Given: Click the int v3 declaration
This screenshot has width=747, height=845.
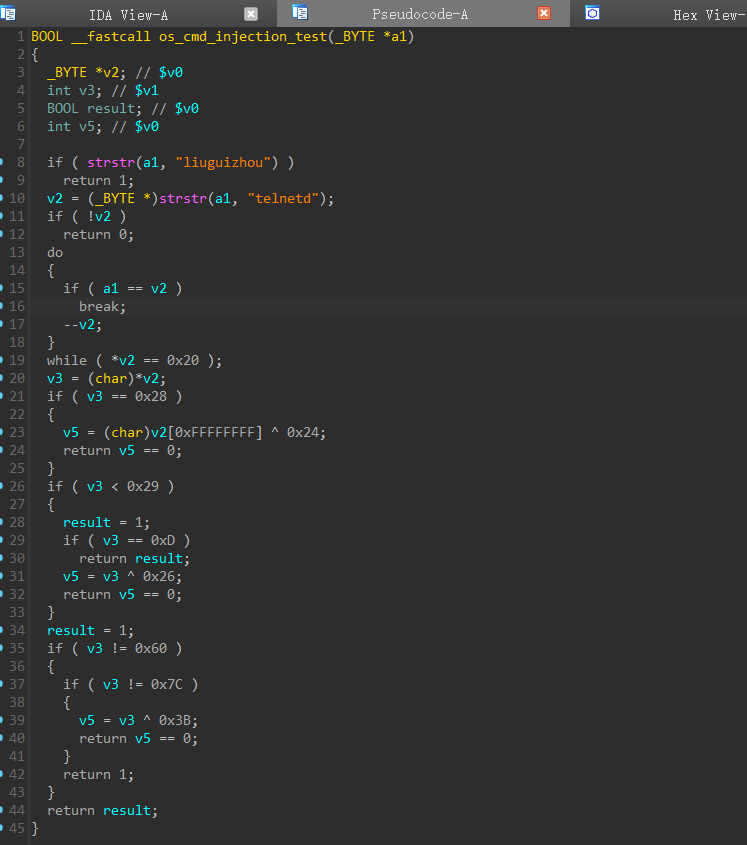Looking at the screenshot, I should [74, 91].
